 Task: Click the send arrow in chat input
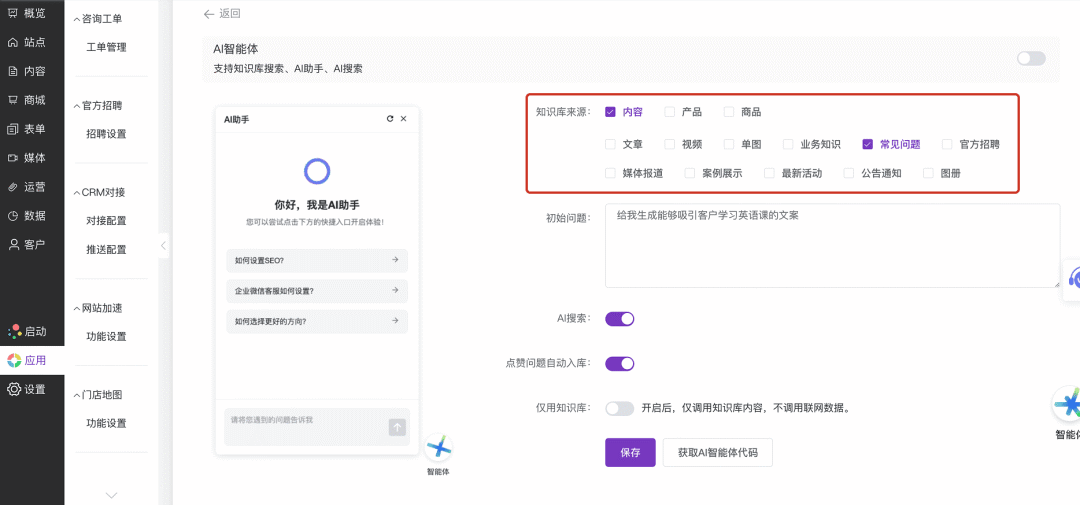[397, 427]
